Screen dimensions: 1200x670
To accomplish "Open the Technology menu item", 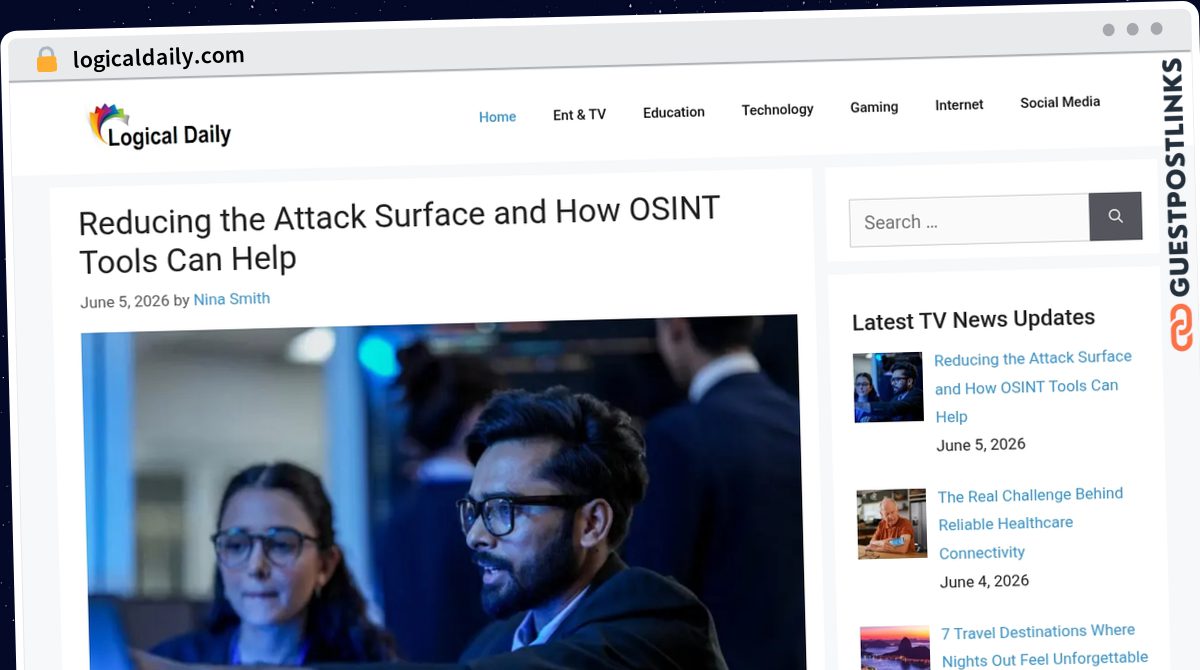I will [777, 110].
